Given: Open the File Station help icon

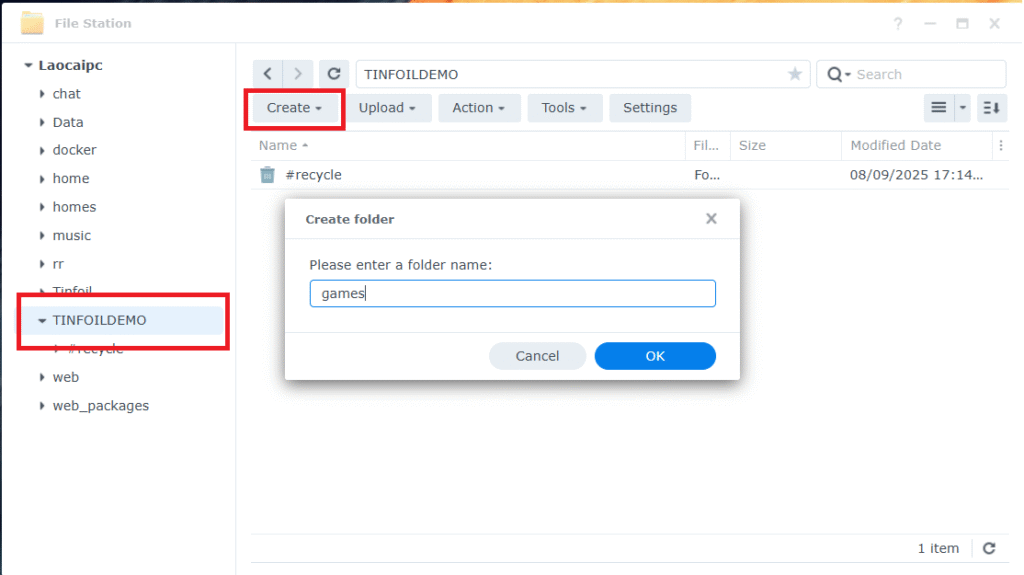Looking at the screenshot, I should 899,23.
